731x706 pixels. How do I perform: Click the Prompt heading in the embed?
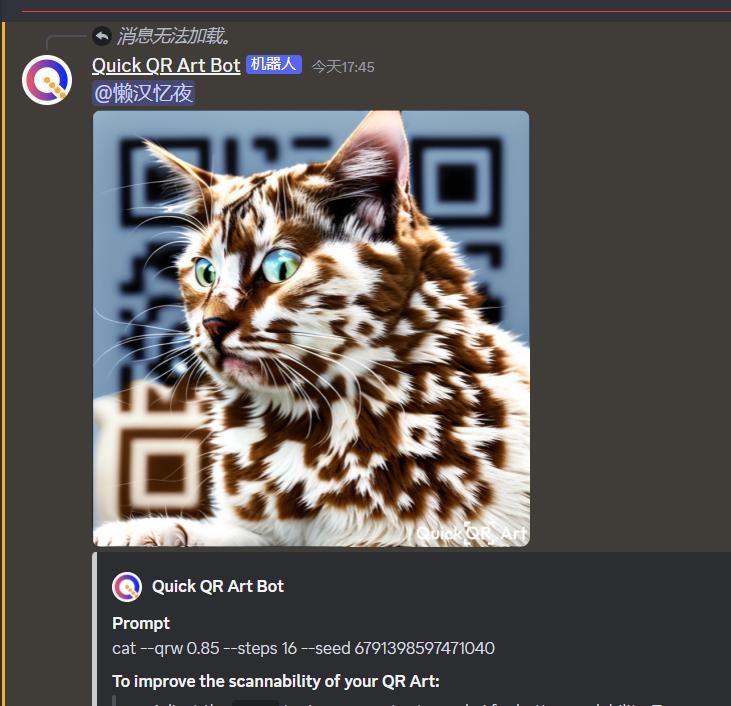141,623
